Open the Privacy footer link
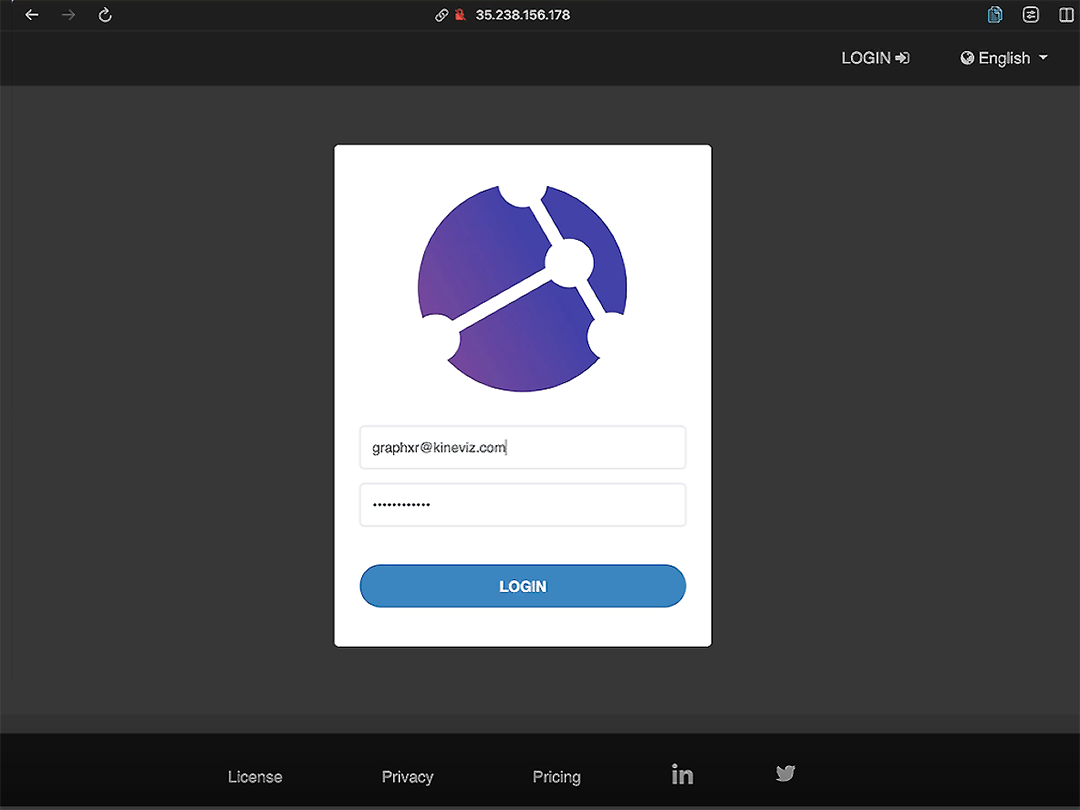Screen dimensions: 1080x810 tap(407, 777)
